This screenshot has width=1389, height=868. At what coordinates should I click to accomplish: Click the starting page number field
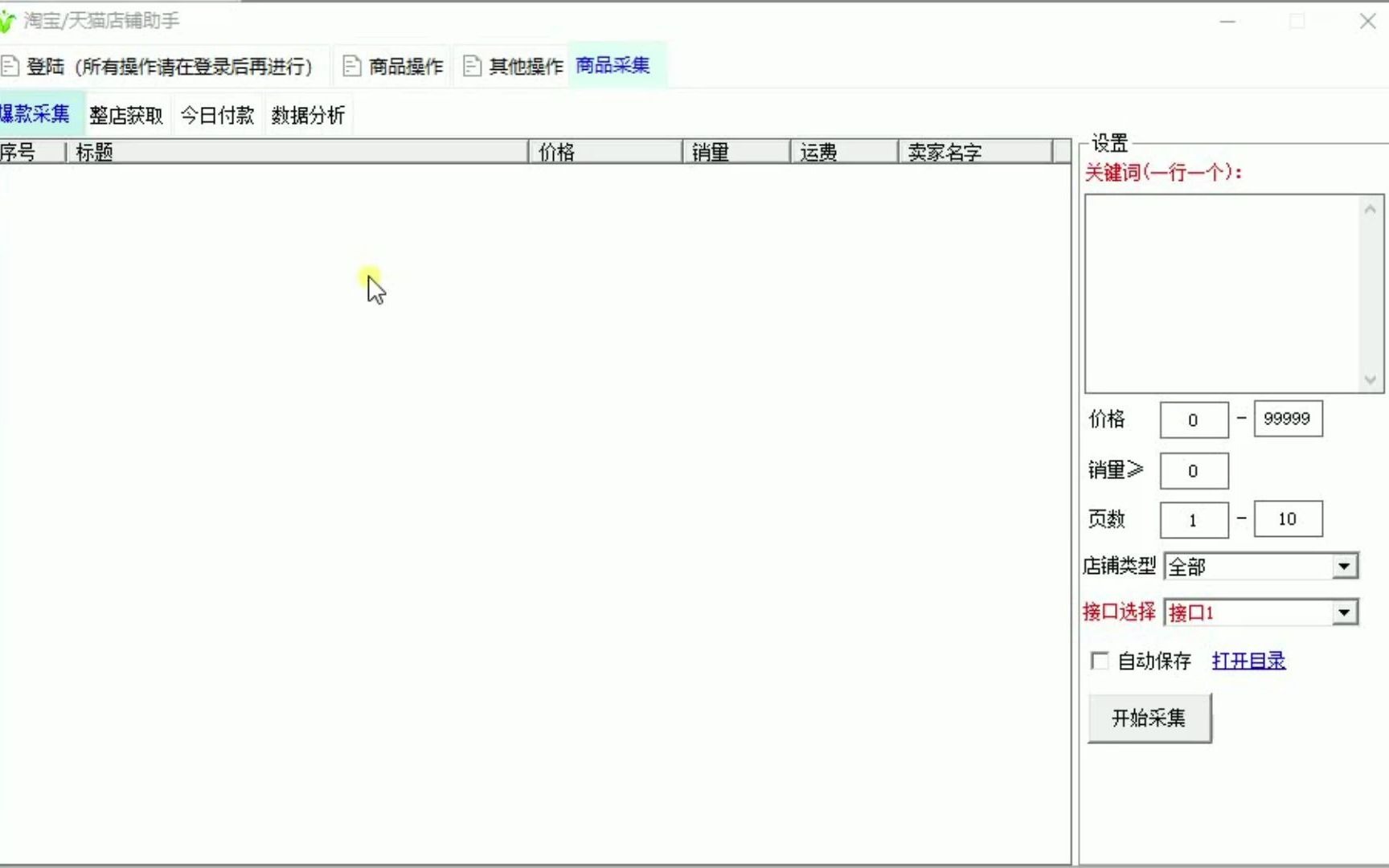click(x=1194, y=520)
